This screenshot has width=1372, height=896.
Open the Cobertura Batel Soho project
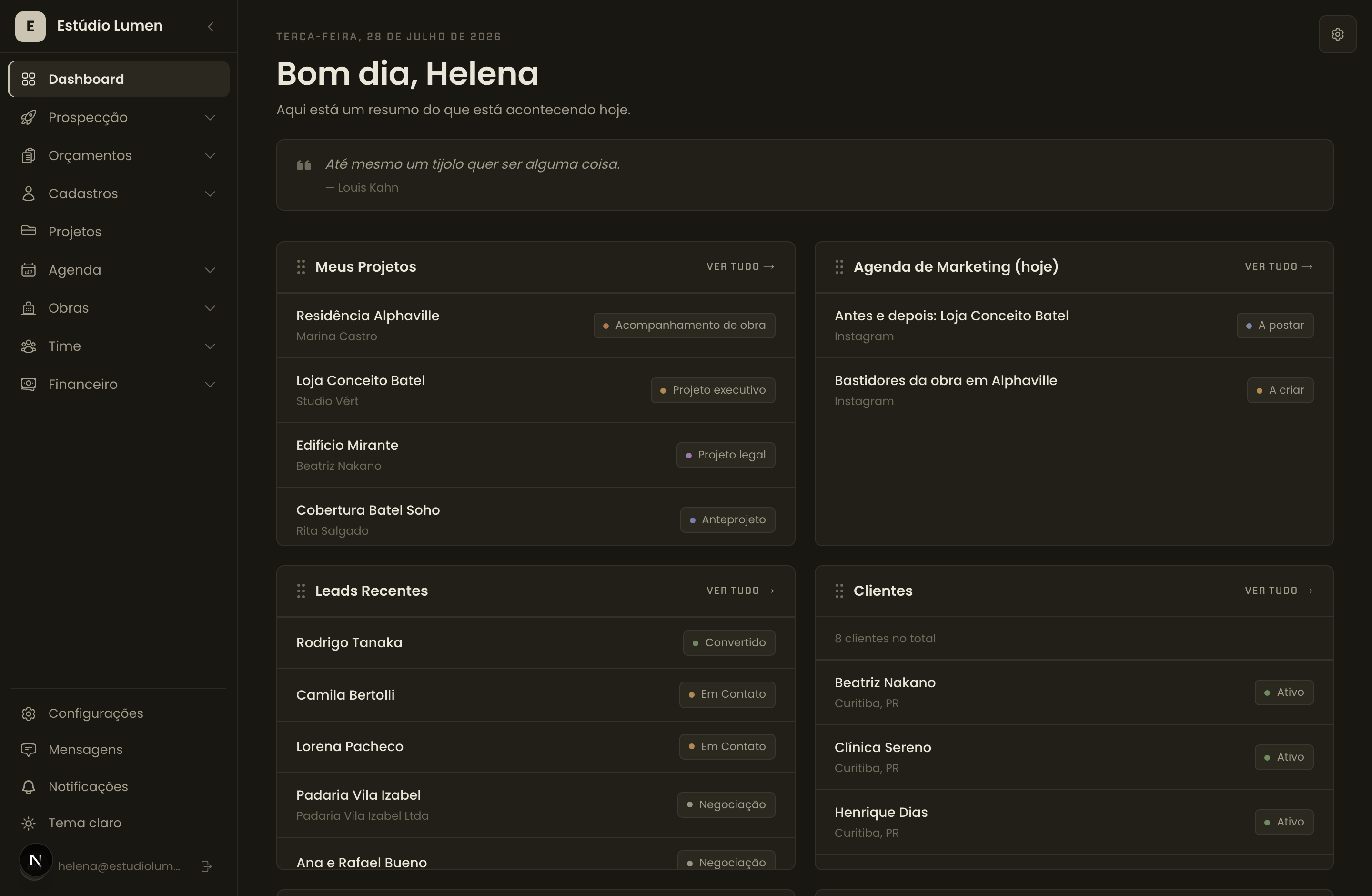click(535, 517)
